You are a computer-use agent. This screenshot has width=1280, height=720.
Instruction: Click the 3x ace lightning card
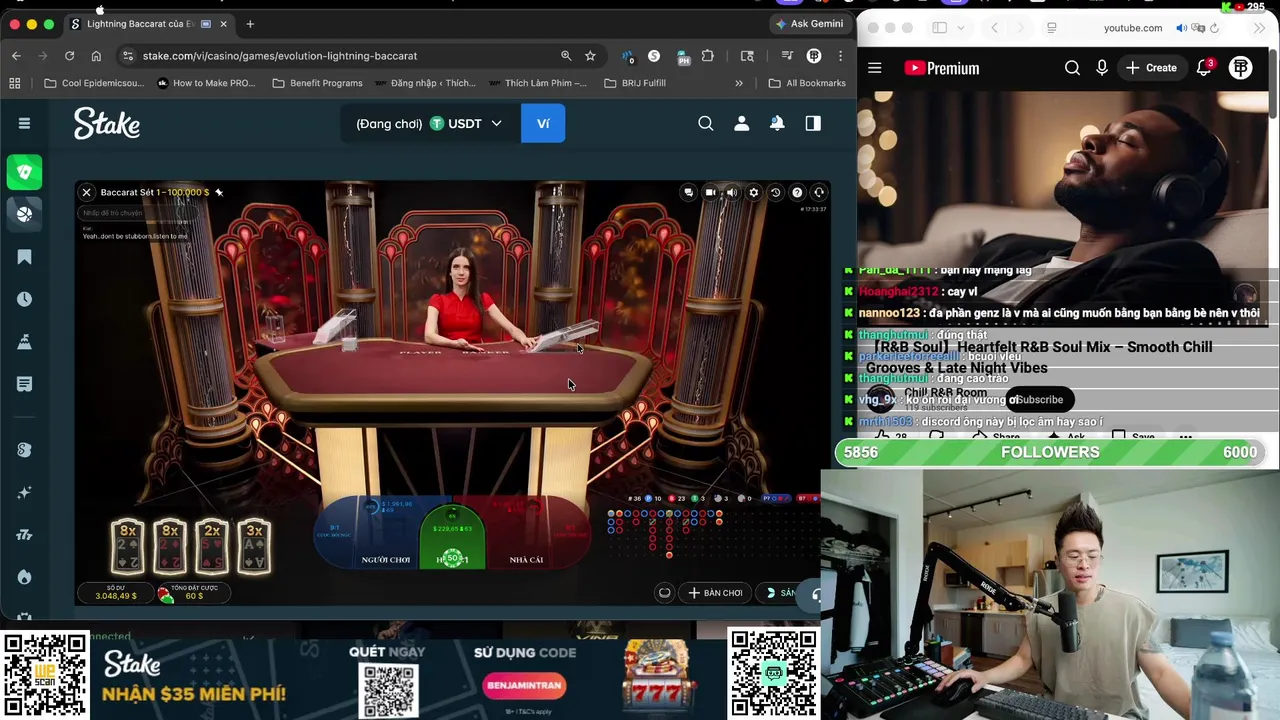[x=254, y=546]
